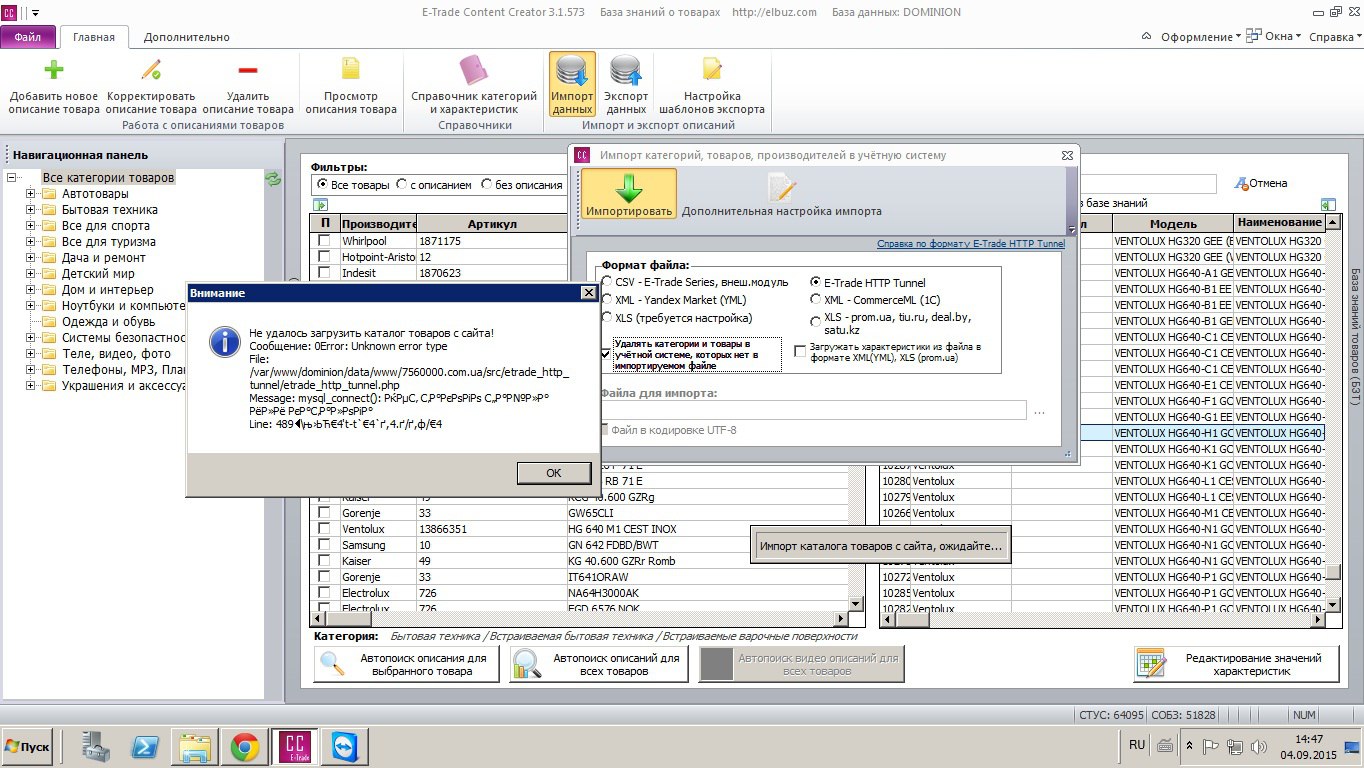Viewport: 1364px width, 768px height.
Task: Click Автопоиск описания для выбранного товара
Action: click(x=407, y=664)
